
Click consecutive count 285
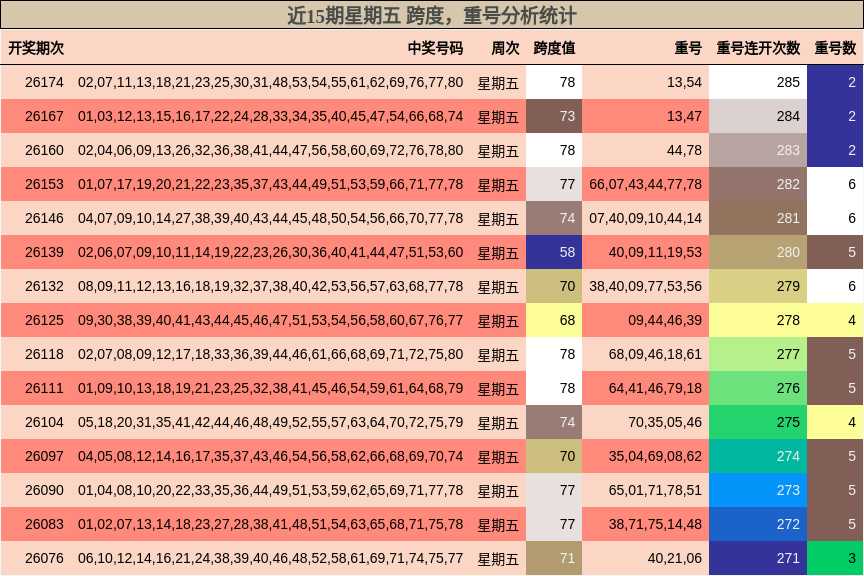click(758, 82)
